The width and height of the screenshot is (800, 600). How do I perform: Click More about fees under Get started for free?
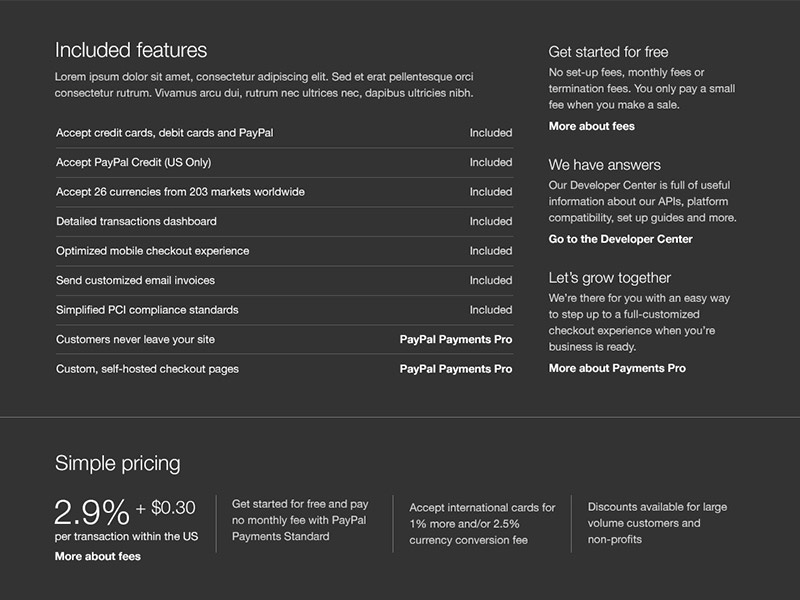tap(591, 126)
